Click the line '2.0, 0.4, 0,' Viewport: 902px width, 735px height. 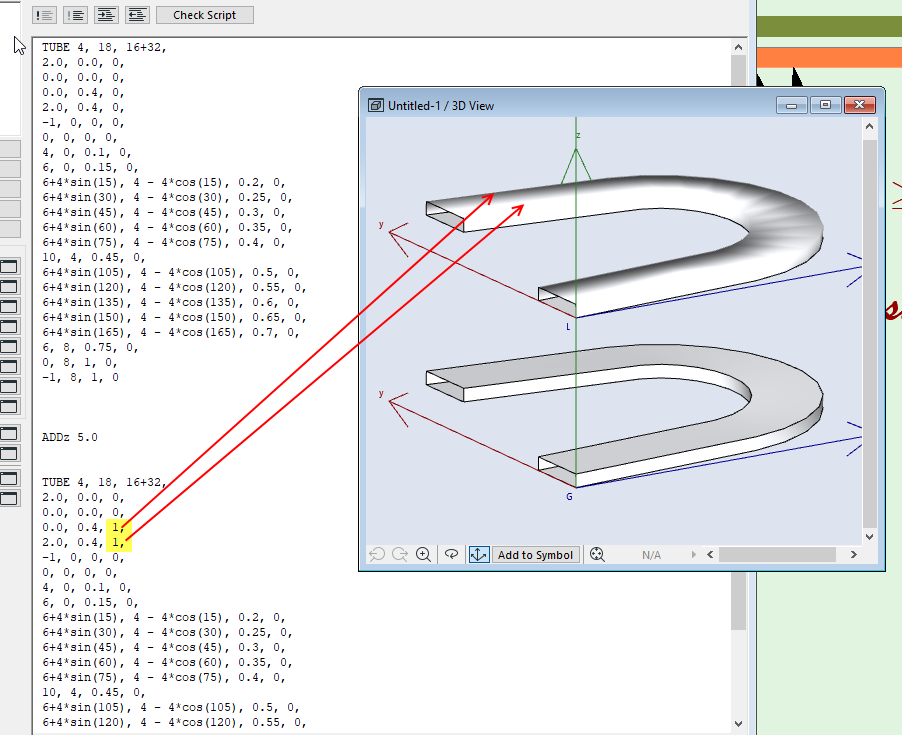click(x=83, y=107)
